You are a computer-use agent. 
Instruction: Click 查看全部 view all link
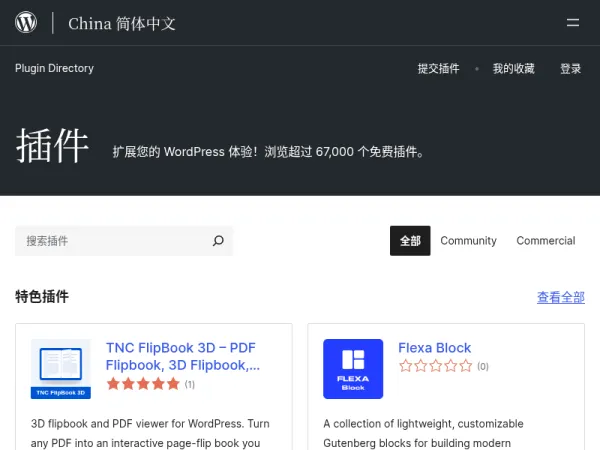click(x=561, y=297)
